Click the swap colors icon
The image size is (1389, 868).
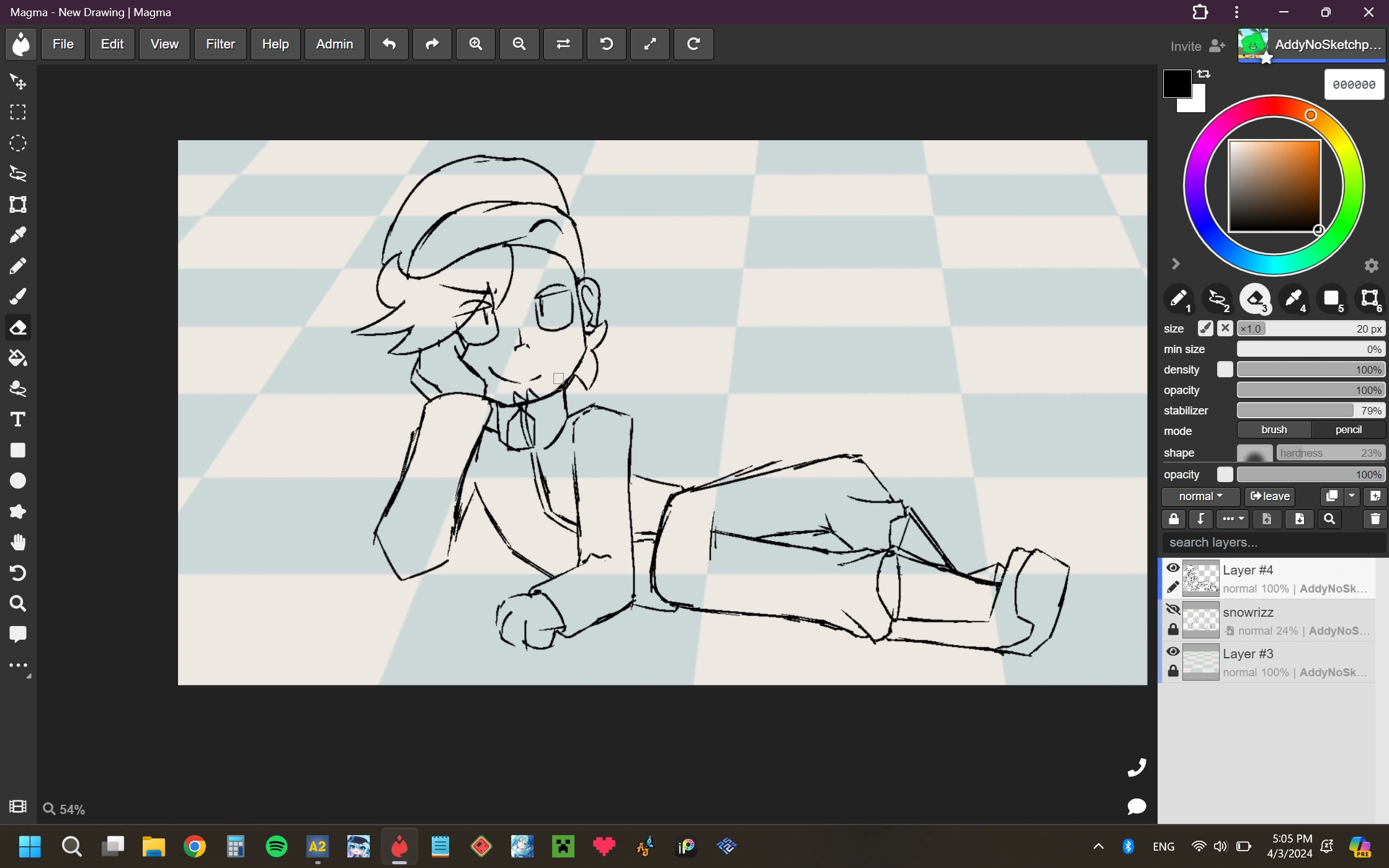pos(1204,74)
